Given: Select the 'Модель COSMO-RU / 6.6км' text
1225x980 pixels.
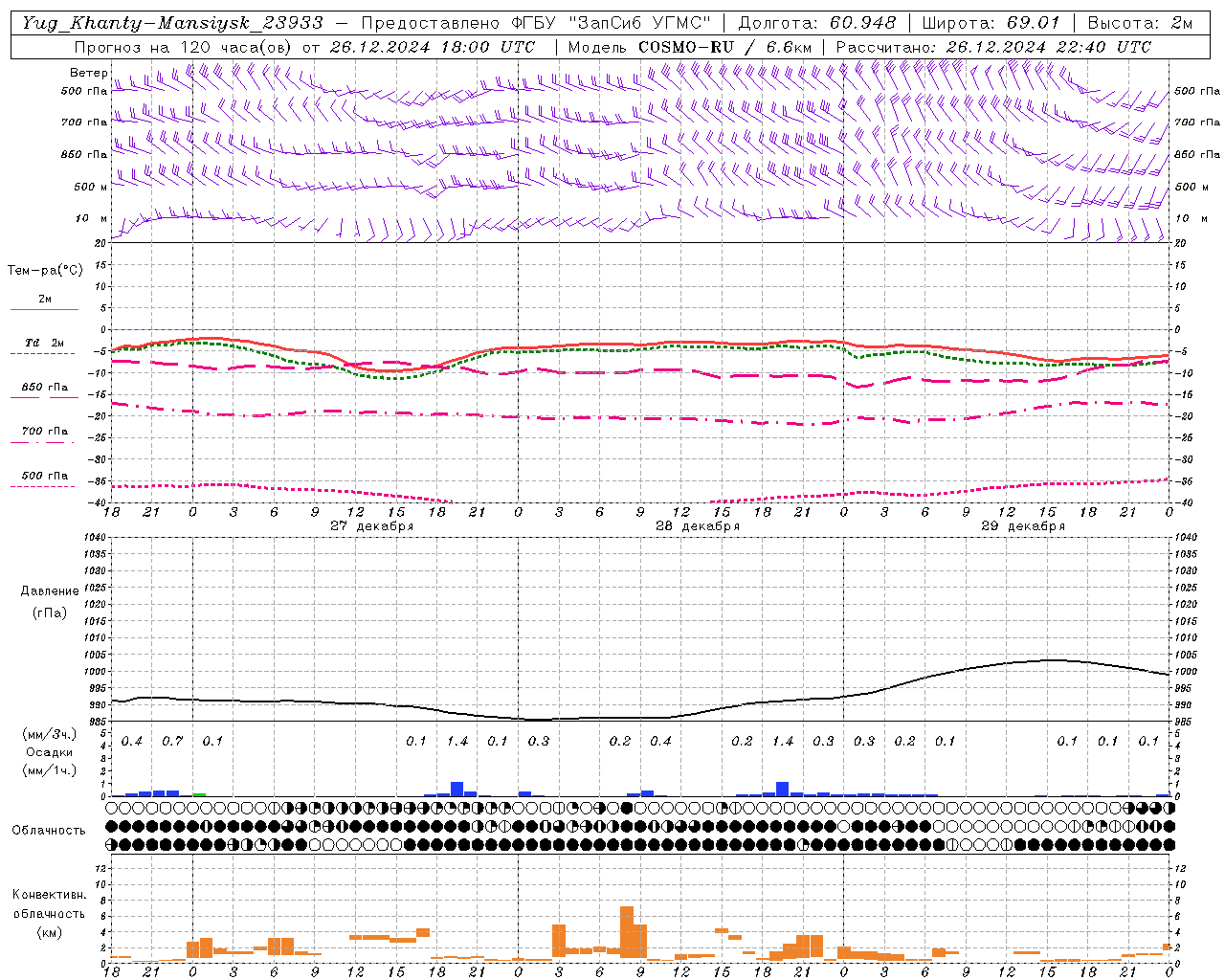Looking at the screenshot, I should tap(689, 47).
